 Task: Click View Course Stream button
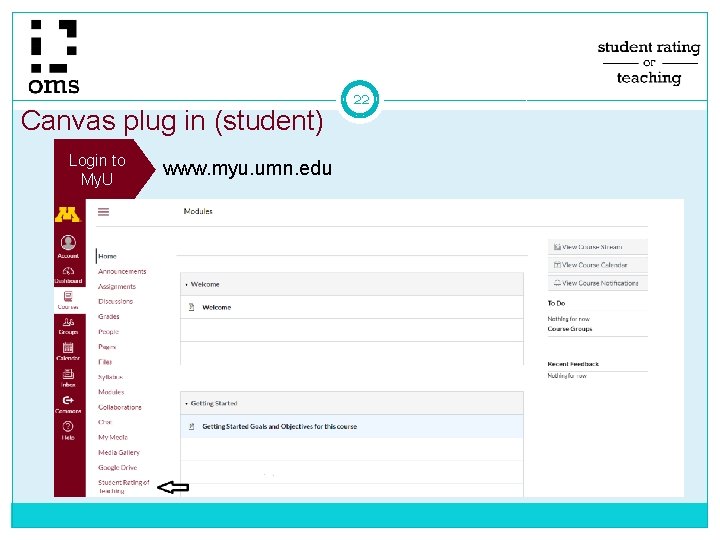(597, 247)
